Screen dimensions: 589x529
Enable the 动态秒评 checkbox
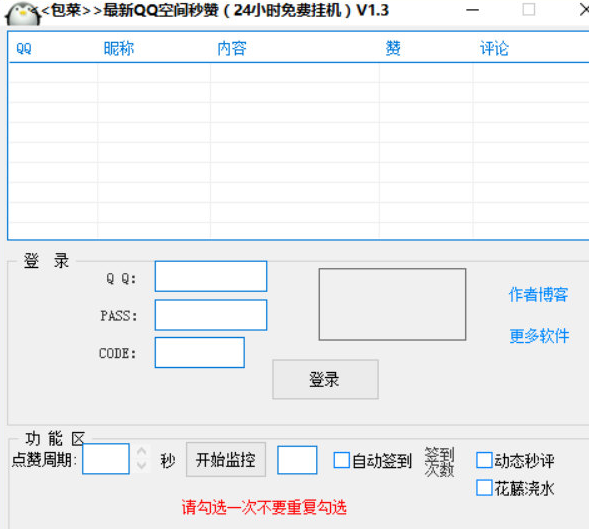(x=484, y=460)
